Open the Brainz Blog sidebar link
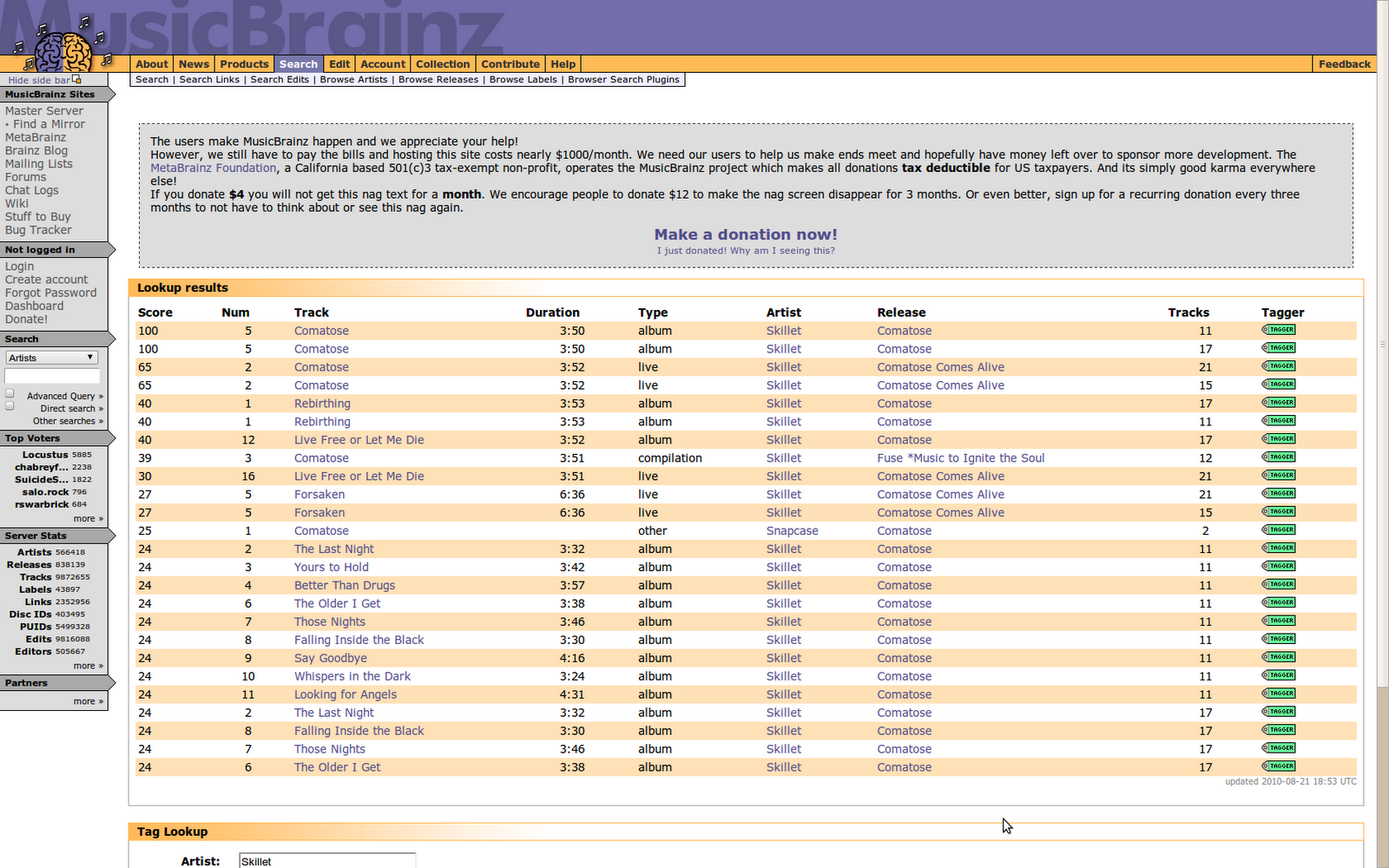The image size is (1389, 868). [36, 150]
